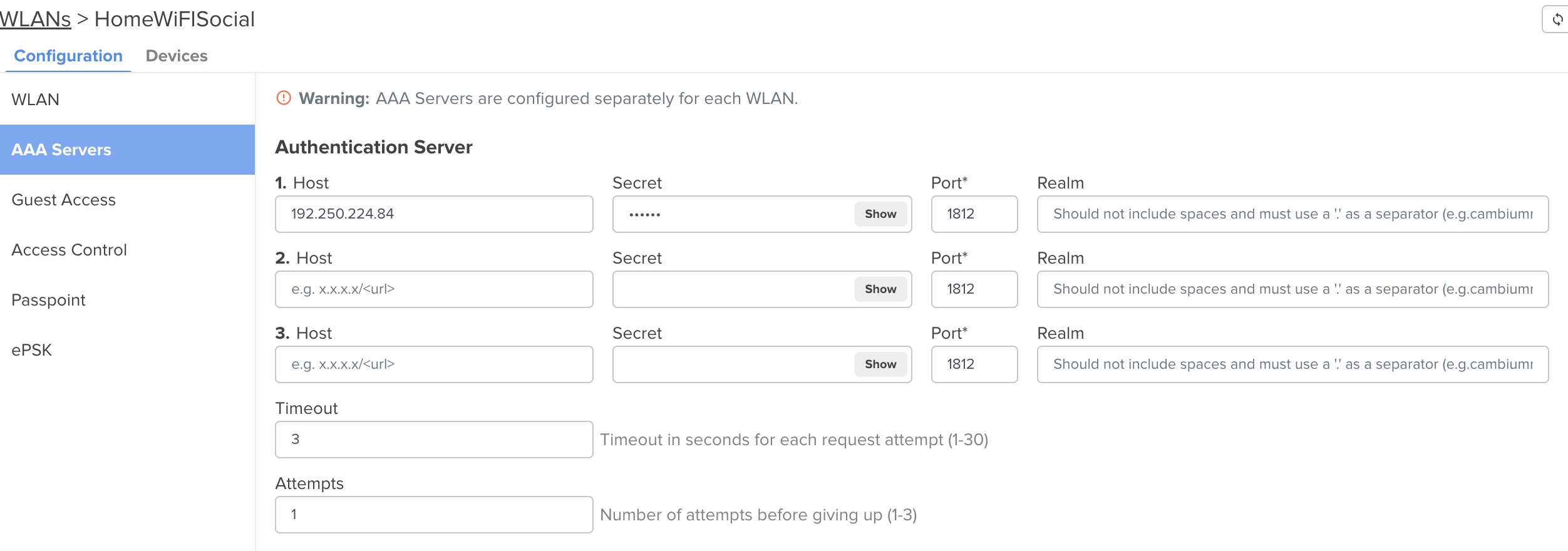Focus the Timeout input field

(x=434, y=440)
